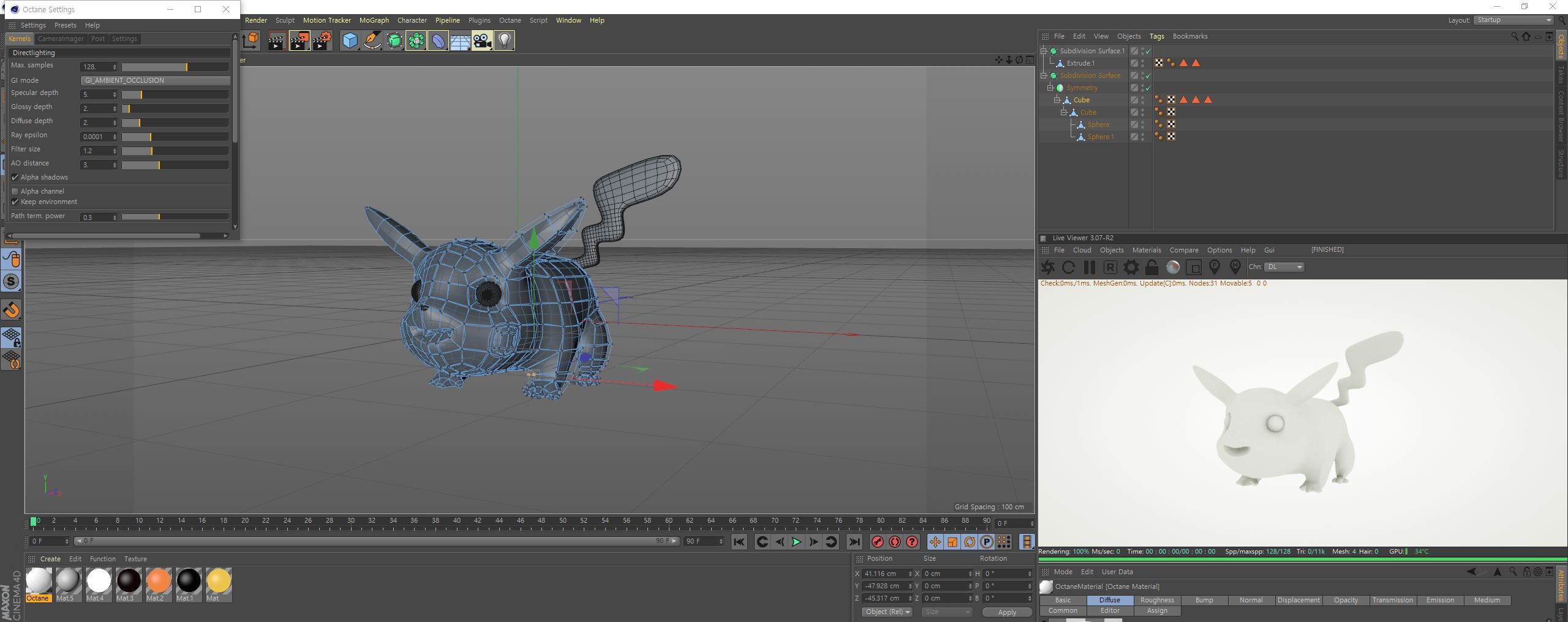Toggle Keep environment checkbox
1568x622 pixels.
coord(15,202)
